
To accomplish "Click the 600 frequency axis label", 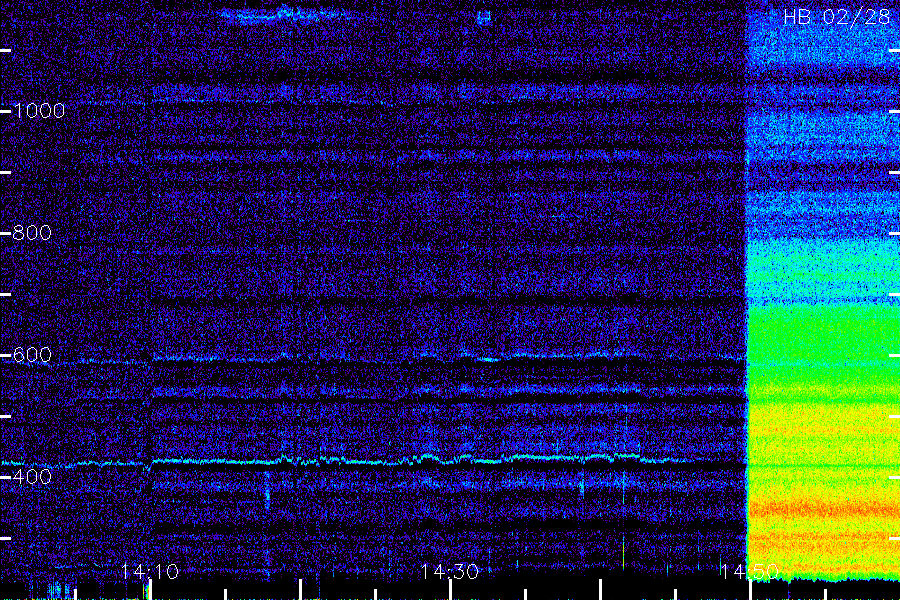I will click(32, 355).
